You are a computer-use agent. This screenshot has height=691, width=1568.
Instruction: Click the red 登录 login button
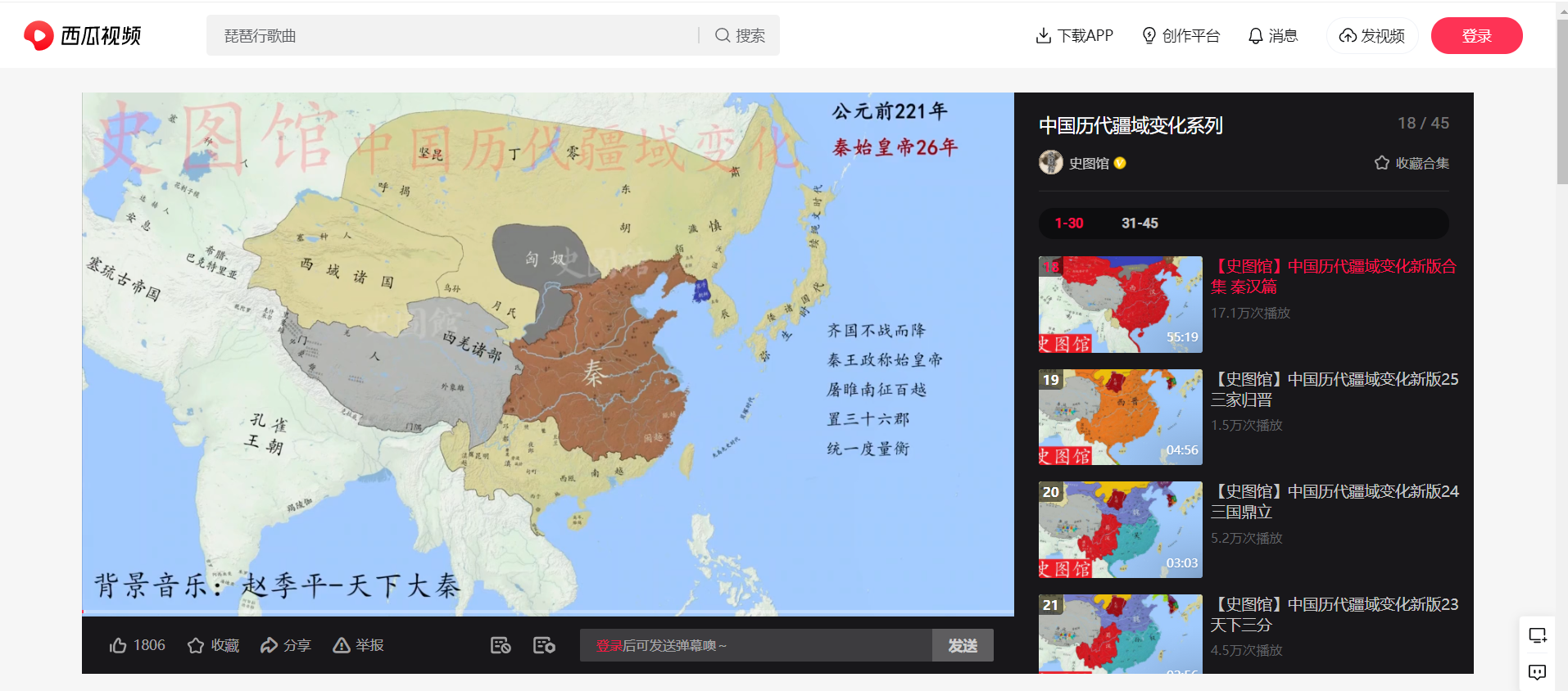click(1476, 35)
